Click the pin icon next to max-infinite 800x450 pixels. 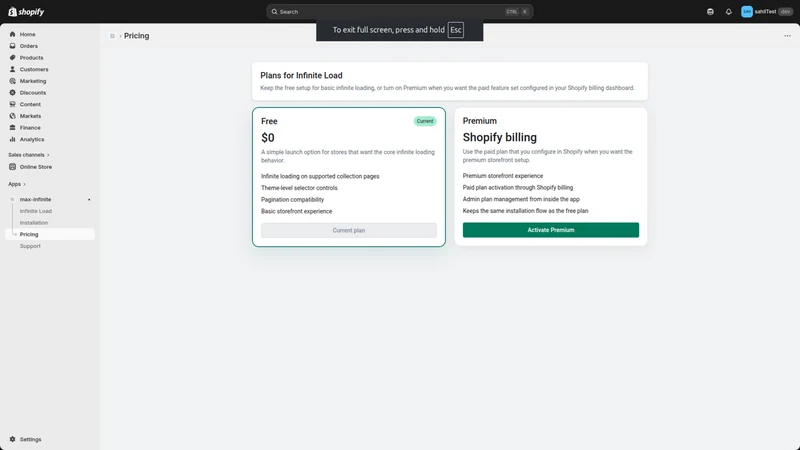click(89, 199)
